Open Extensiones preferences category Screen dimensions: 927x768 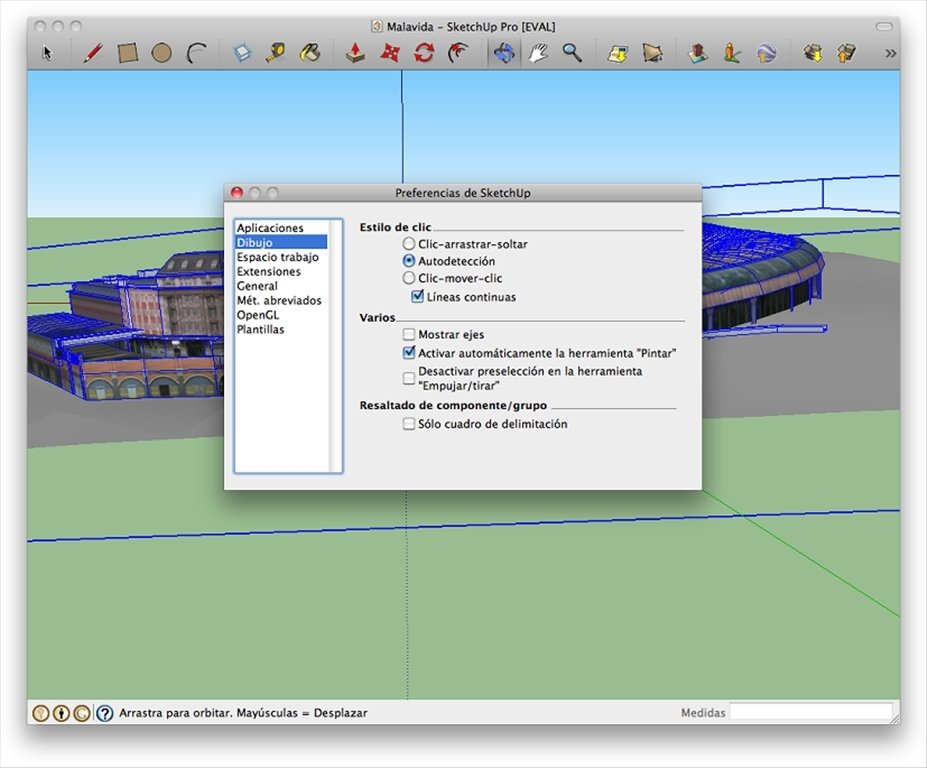(x=281, y=271)
